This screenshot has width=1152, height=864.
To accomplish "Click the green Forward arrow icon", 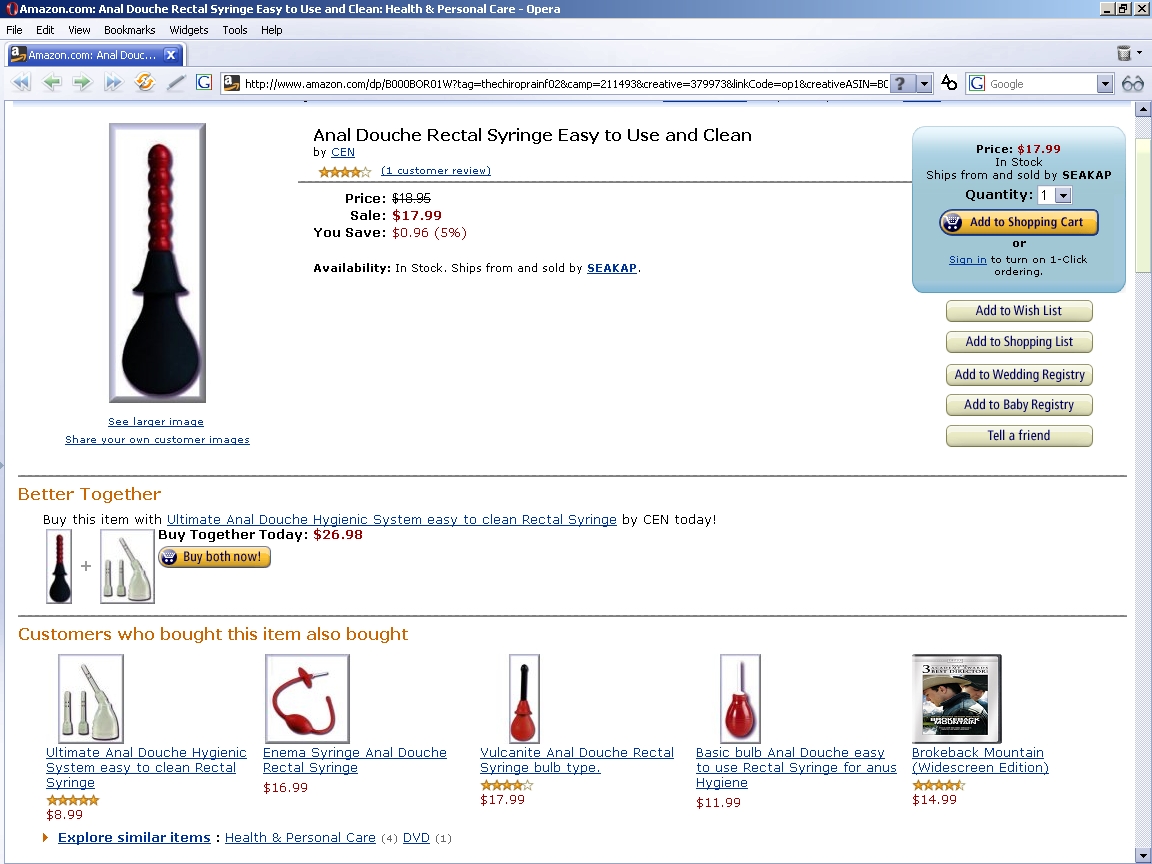I will click(x=82, y=83).
